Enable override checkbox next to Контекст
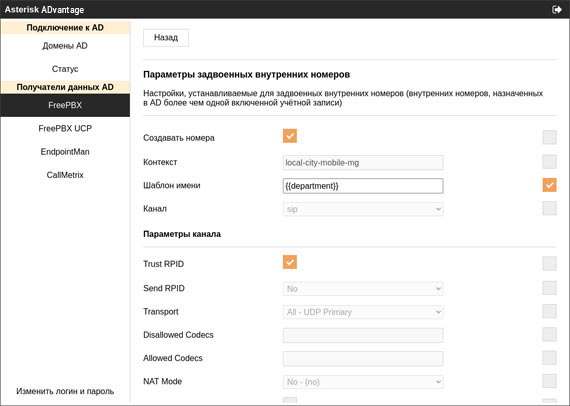 coord(549,162)
